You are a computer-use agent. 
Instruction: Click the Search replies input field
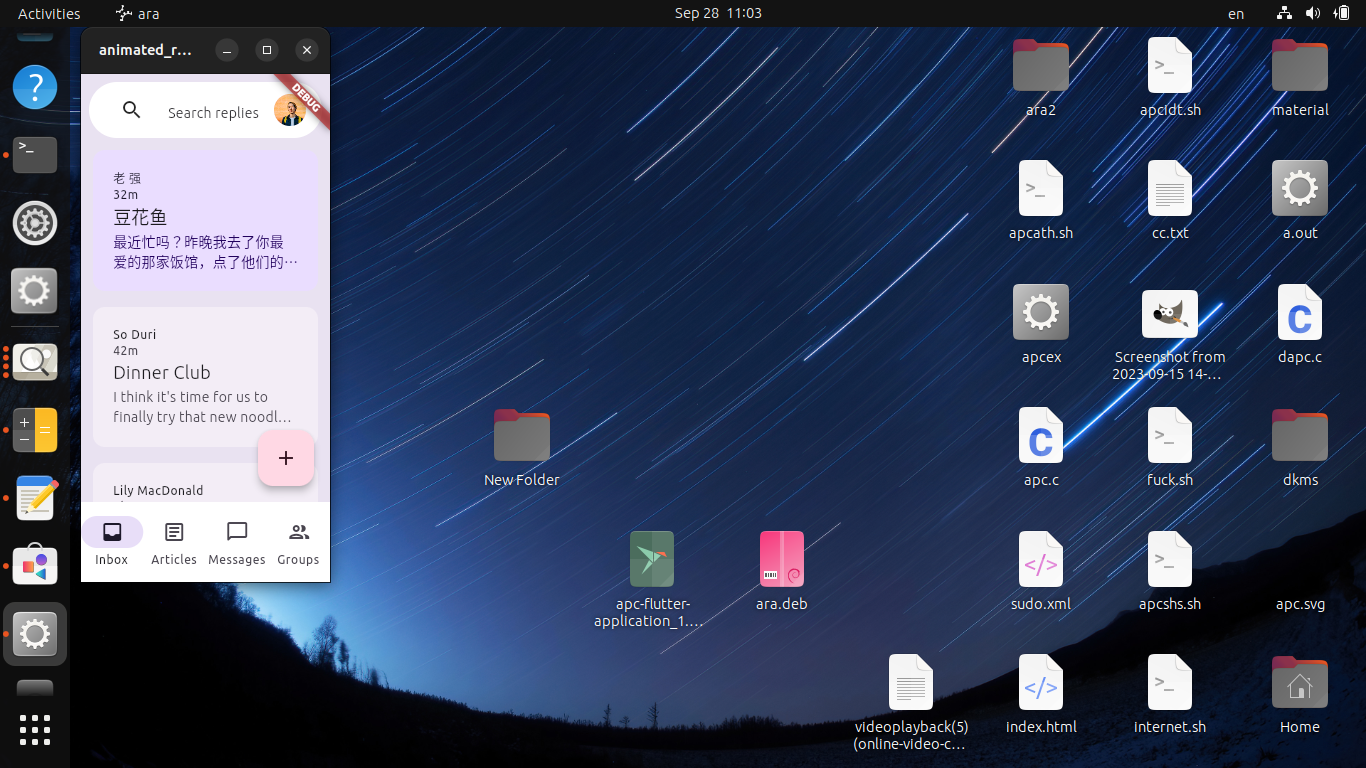point(213,112)
